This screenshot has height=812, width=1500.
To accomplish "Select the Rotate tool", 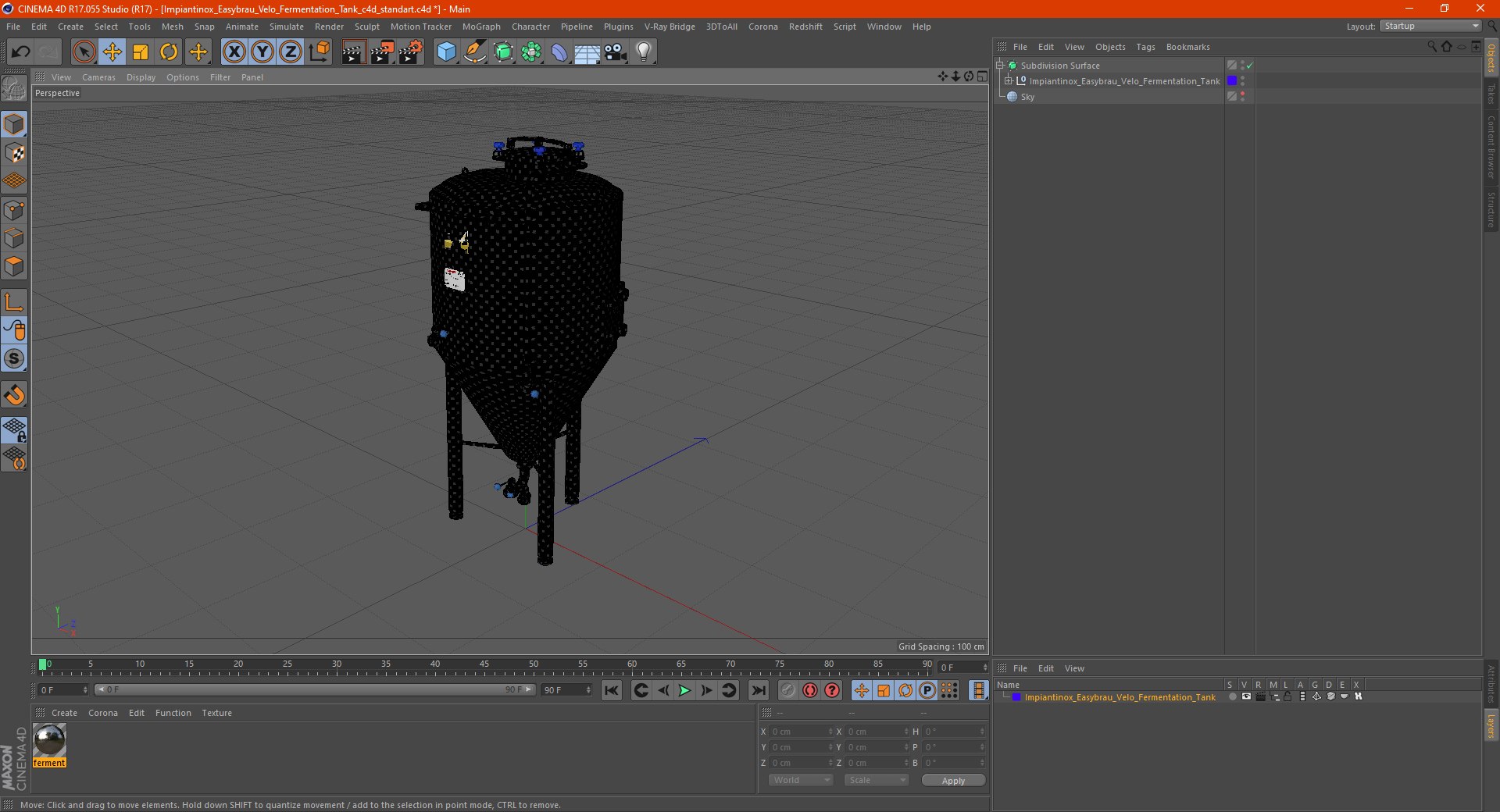I will (x=169, y=52).
